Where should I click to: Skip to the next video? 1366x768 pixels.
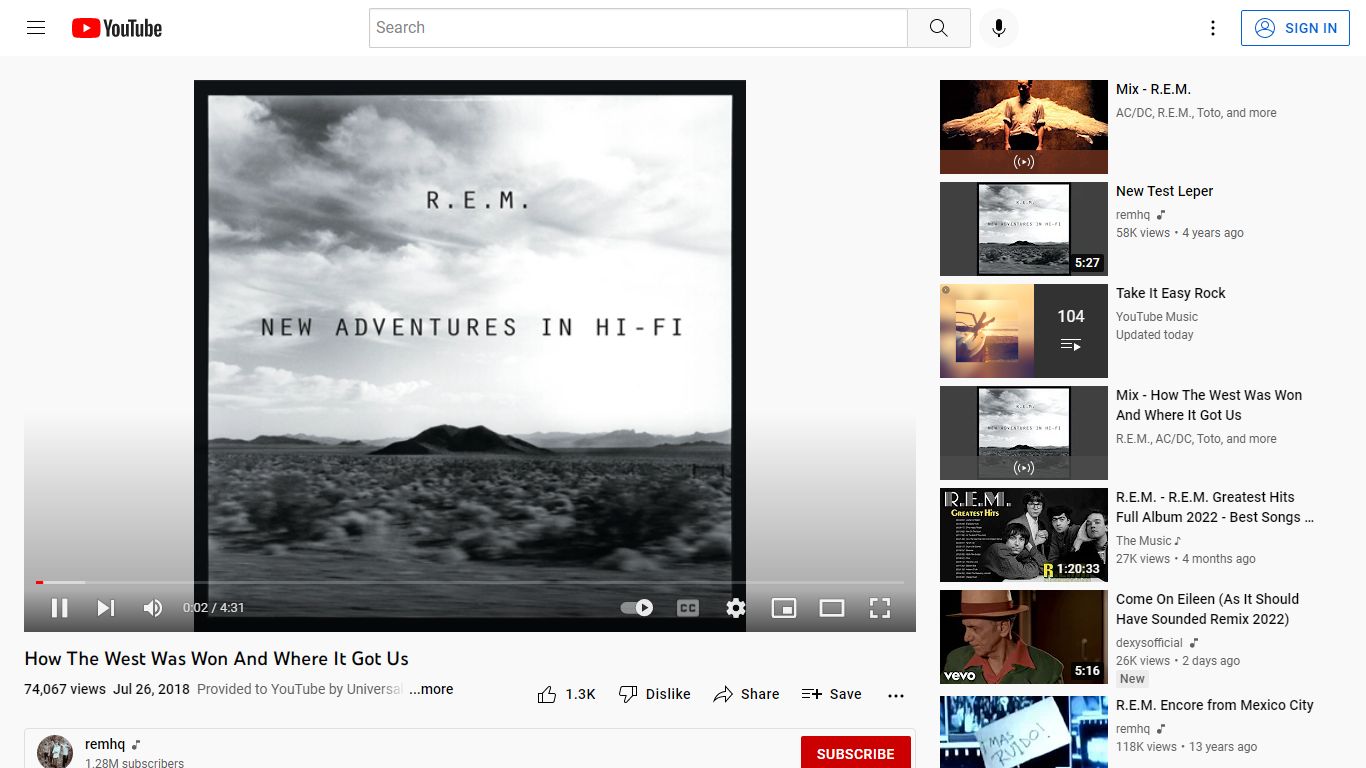[x=106, y=608]
